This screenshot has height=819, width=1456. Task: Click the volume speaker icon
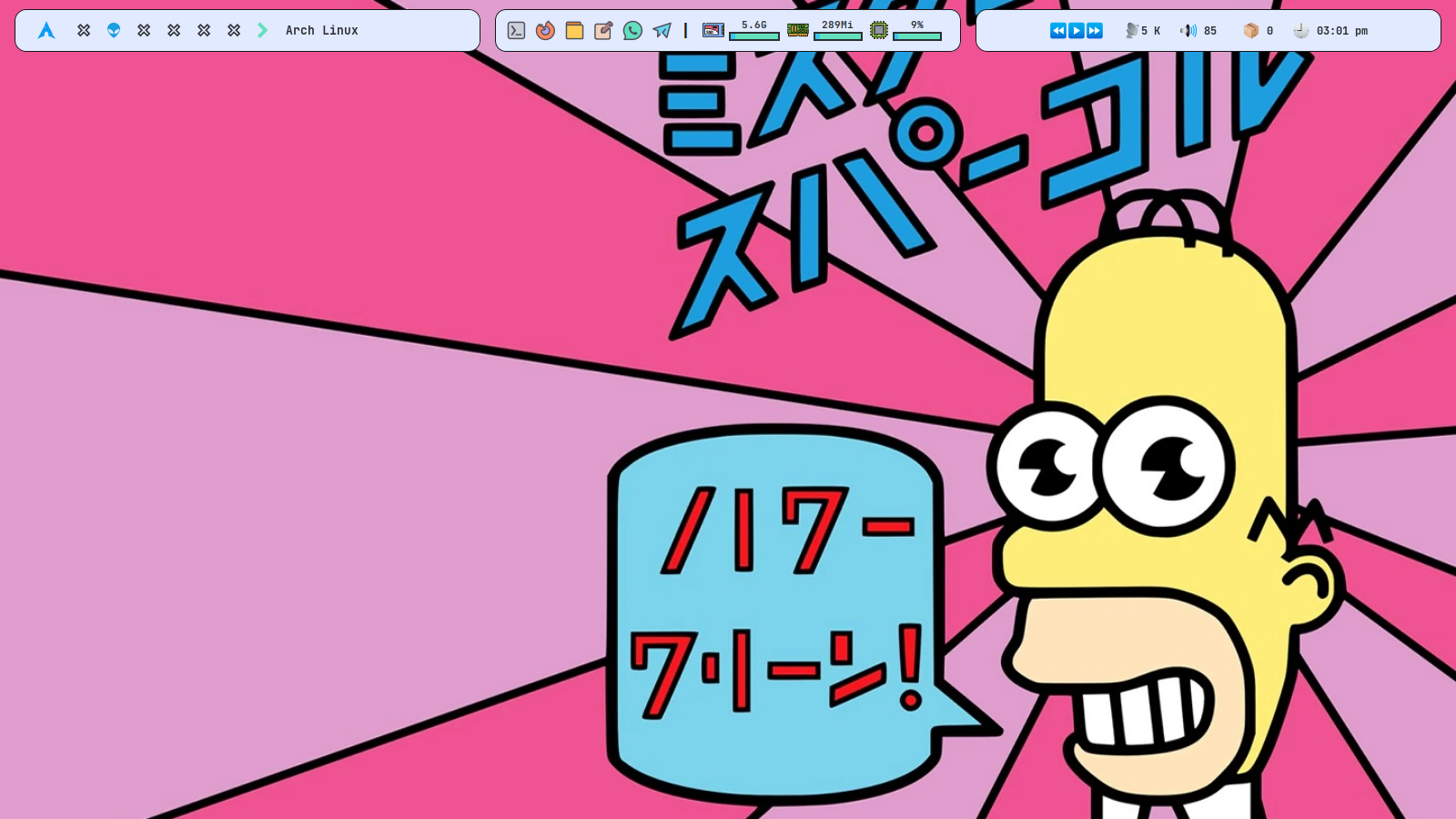point(1188,31)
